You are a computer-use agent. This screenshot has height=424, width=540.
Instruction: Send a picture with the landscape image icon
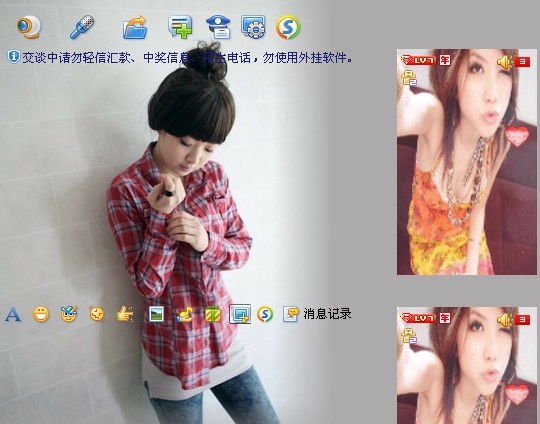156,314
